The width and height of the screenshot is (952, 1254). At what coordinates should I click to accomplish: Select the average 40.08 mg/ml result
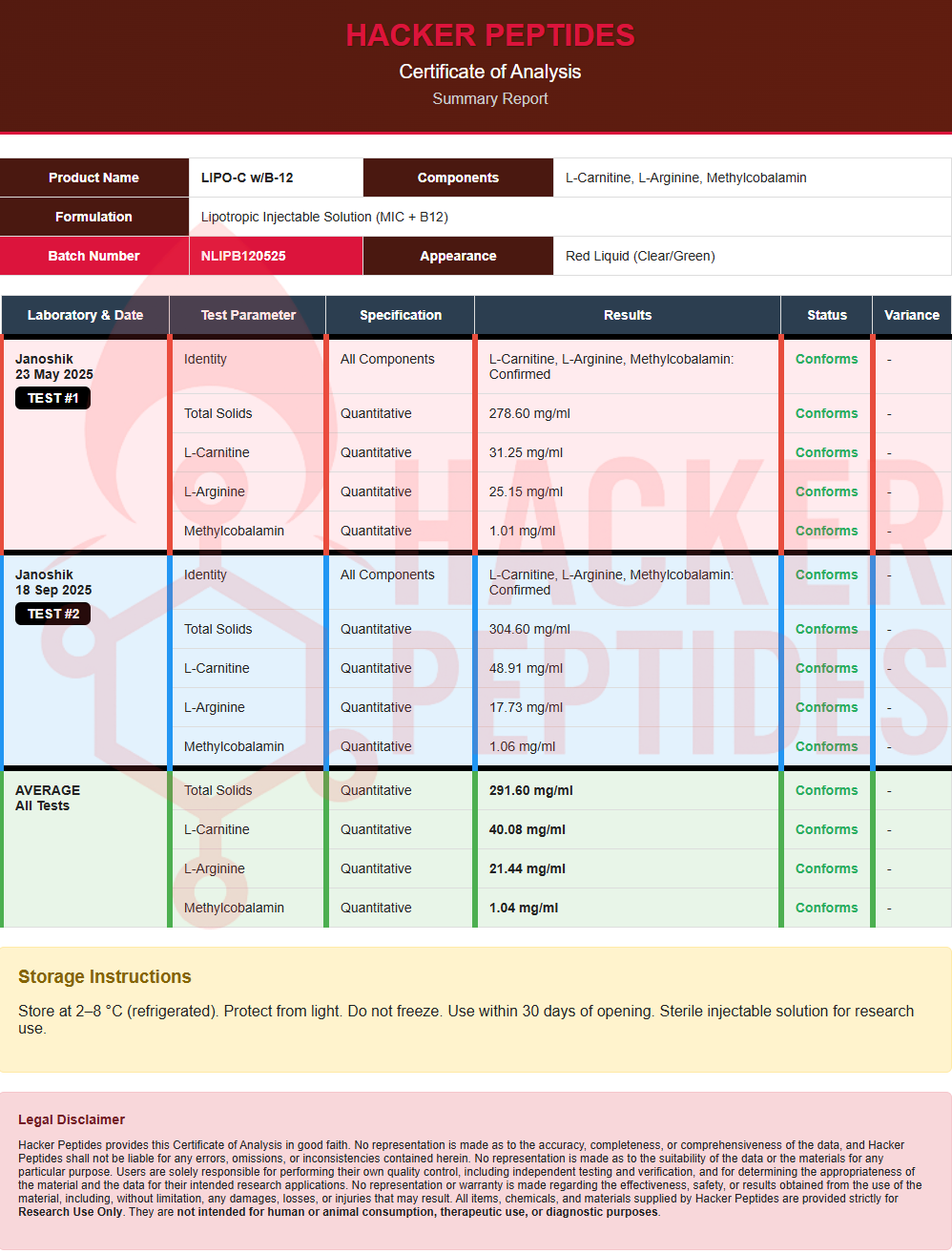[x=528, y=829]
